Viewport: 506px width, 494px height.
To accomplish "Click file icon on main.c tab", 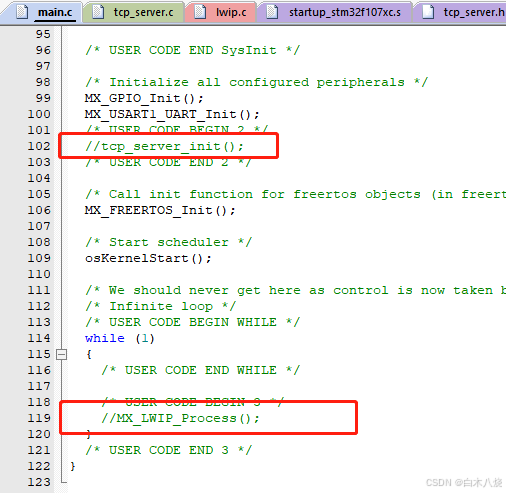I will (22, 12).
